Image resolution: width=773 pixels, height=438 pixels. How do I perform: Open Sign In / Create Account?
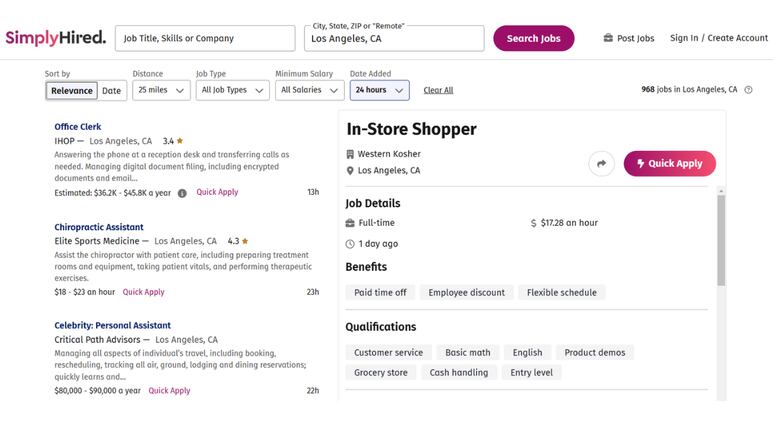pos(719,38)
